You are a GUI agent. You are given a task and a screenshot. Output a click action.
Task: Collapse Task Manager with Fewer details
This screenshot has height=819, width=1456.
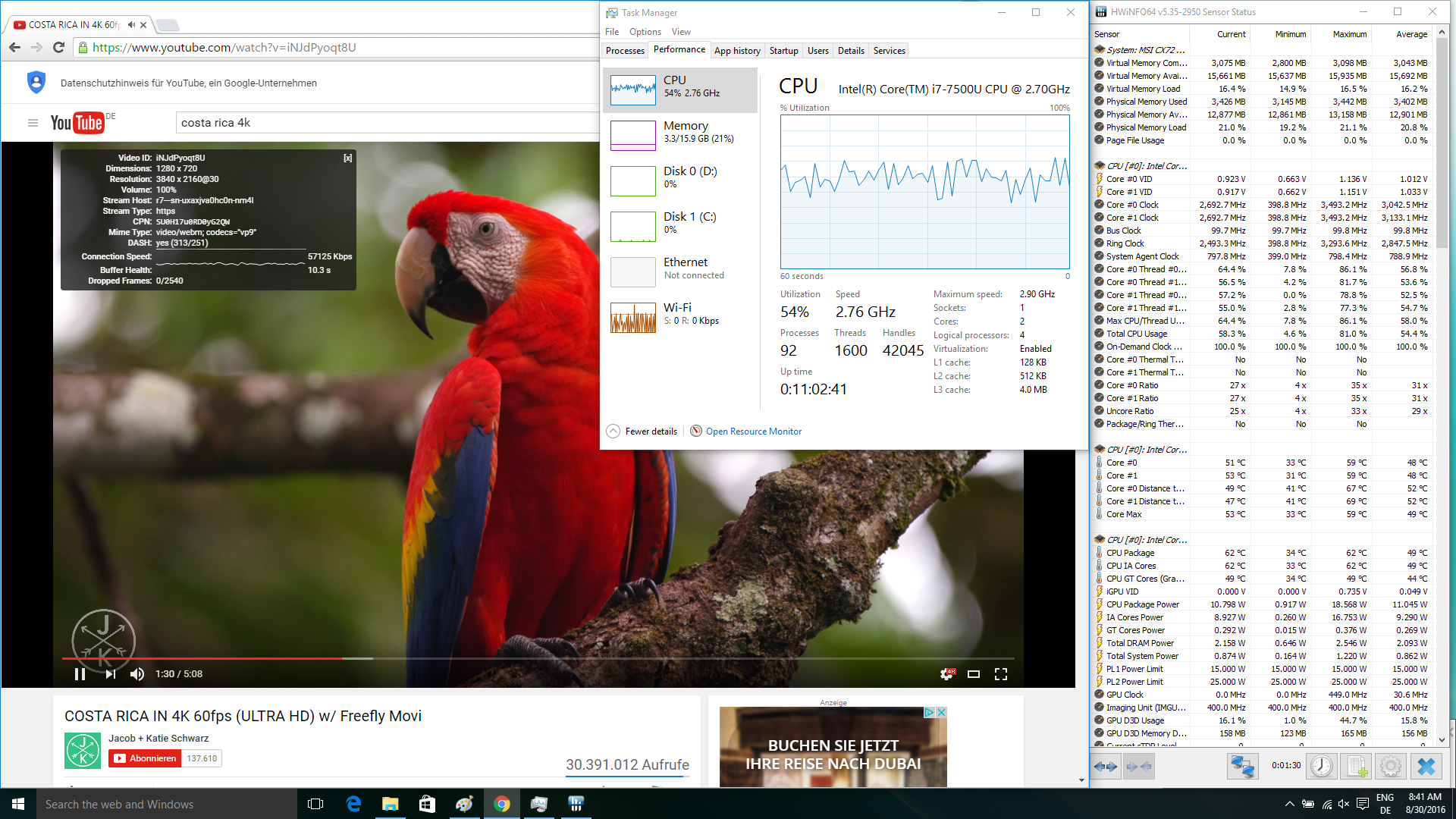tap(642, 431)
